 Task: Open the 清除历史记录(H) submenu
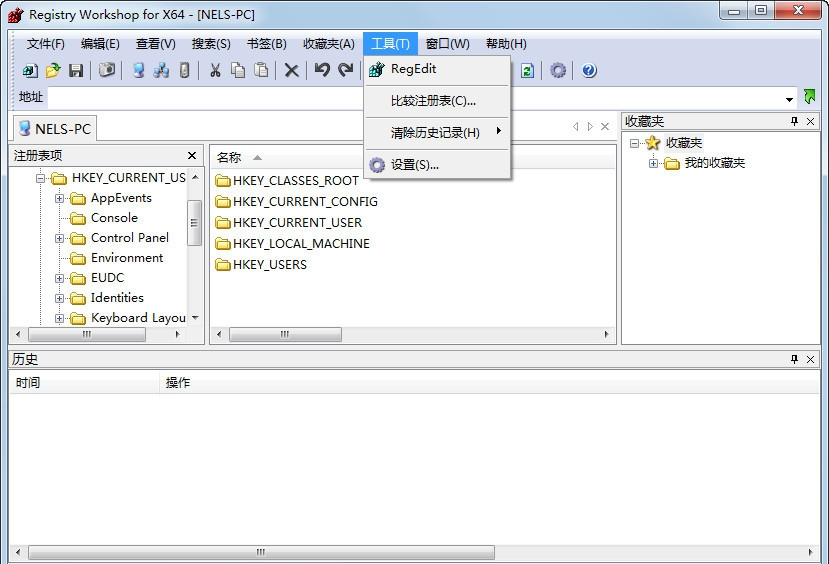pyautogui.click(x=438, y=133)
